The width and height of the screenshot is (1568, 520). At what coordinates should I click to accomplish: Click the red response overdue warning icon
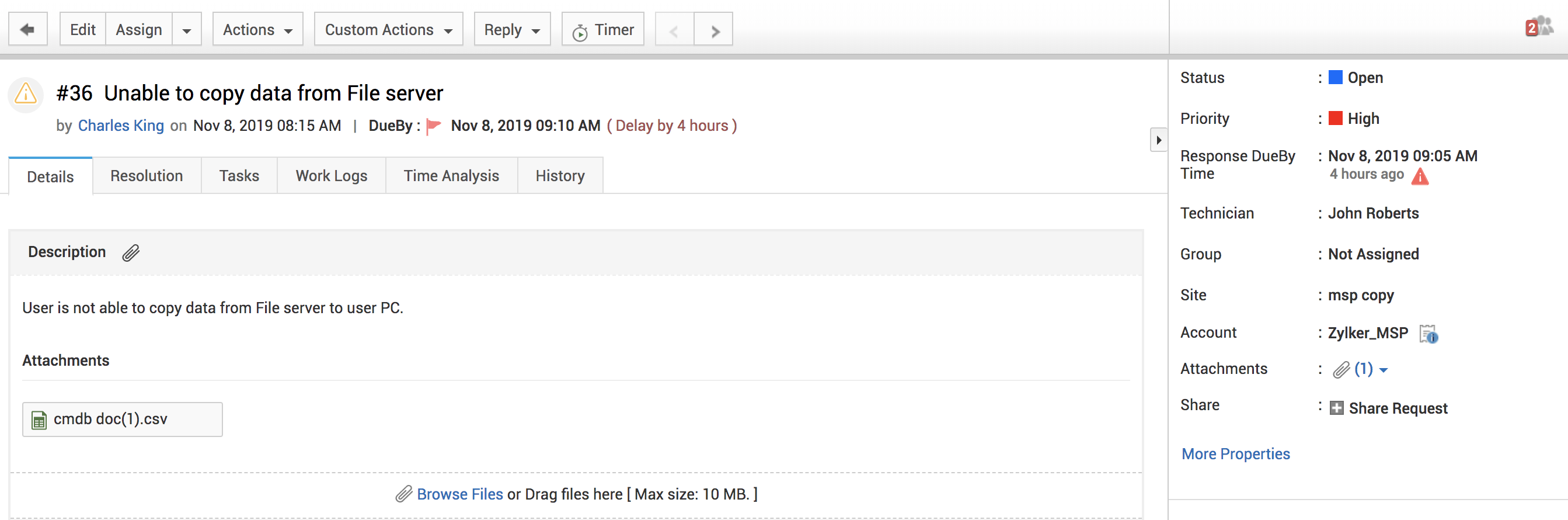point(1420,176)
